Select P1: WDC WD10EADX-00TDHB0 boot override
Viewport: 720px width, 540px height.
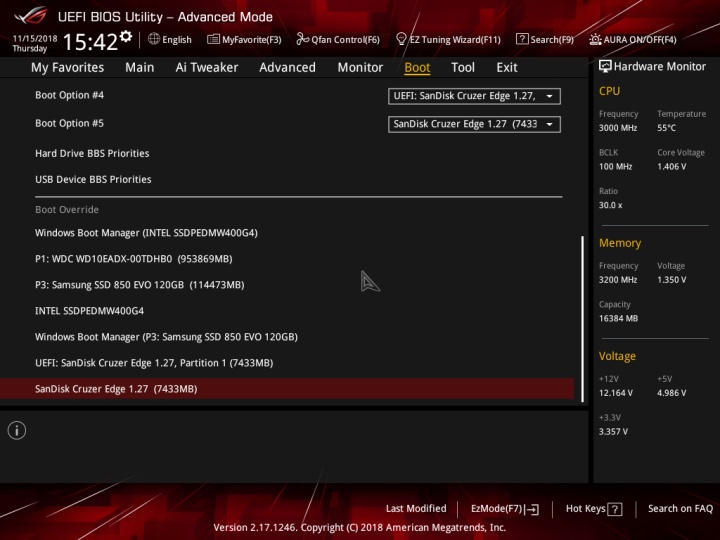[x=134, y=259]
